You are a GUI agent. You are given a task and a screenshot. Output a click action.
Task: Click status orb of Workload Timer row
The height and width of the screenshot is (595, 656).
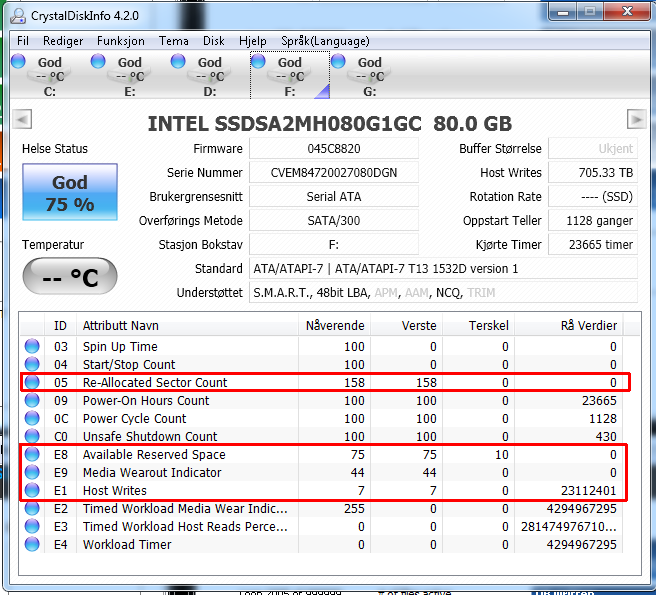32,544
